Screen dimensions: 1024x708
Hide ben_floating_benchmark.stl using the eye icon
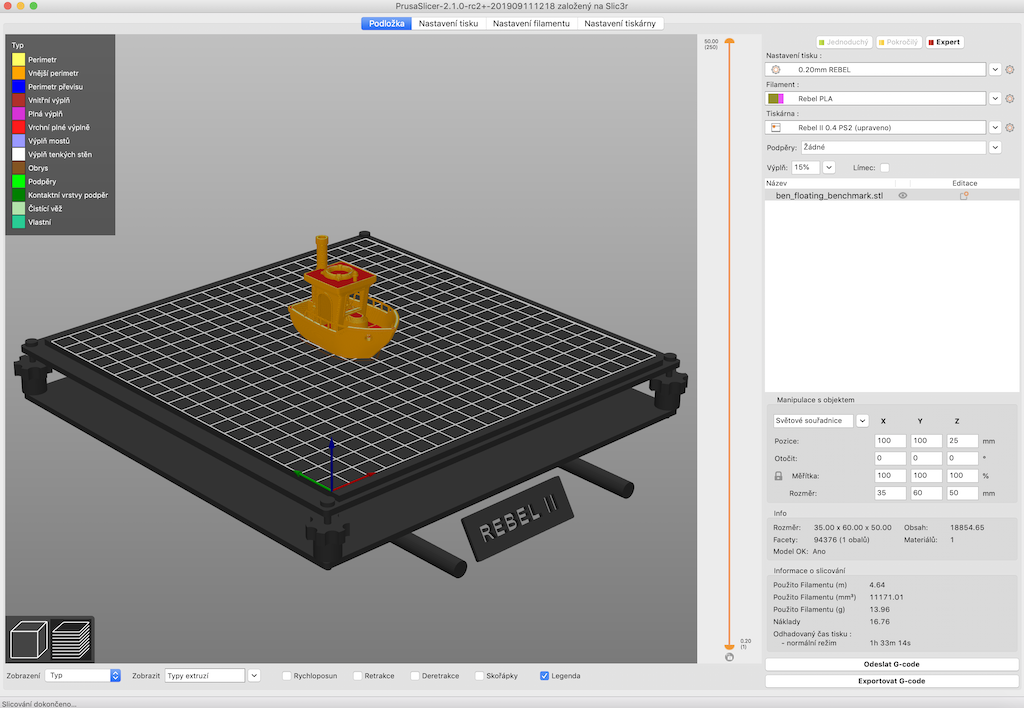point(902,196)
